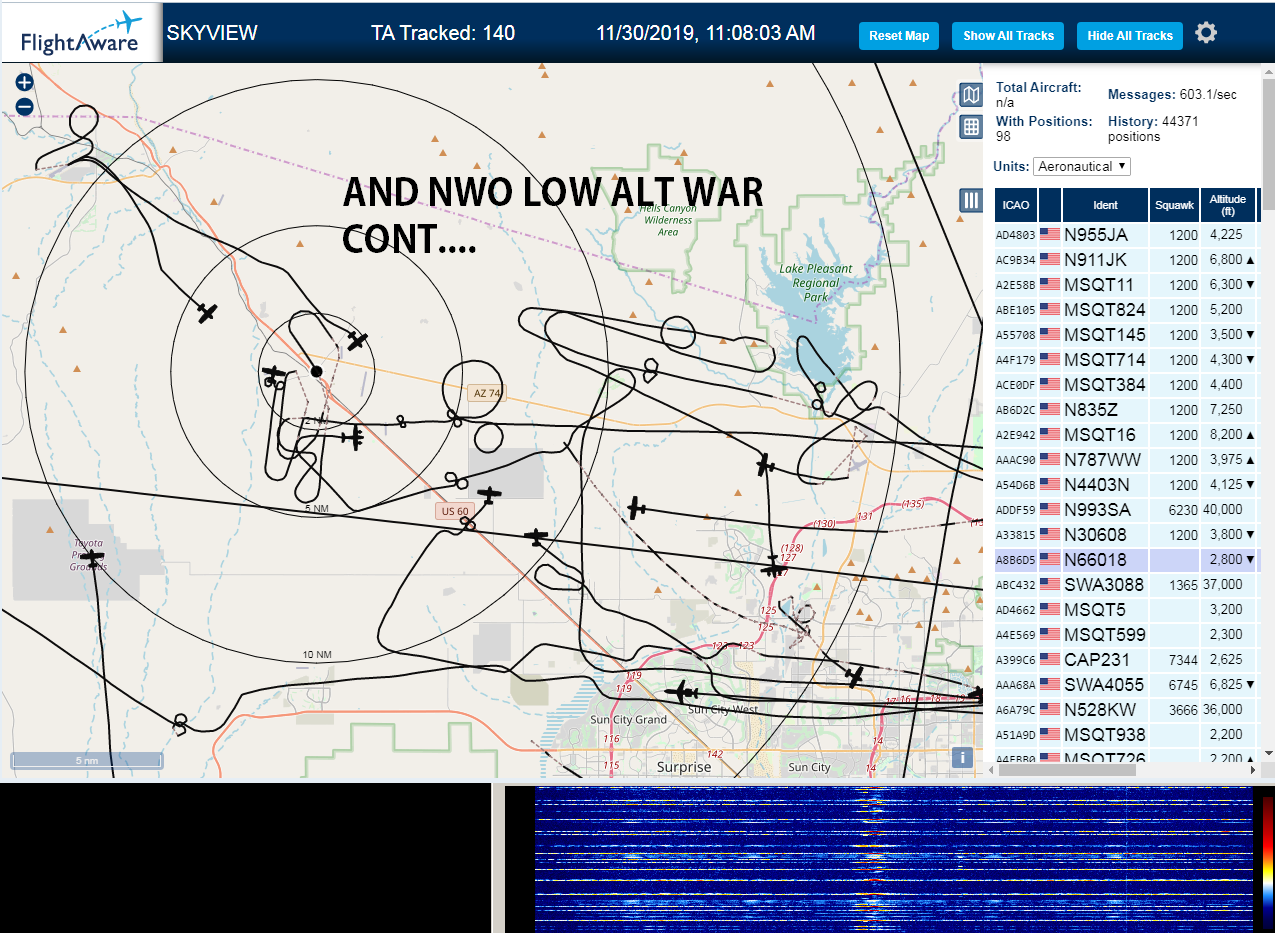Click squawk code 7344
This screenshot has height=933, width=1275.
point(1183,660)
